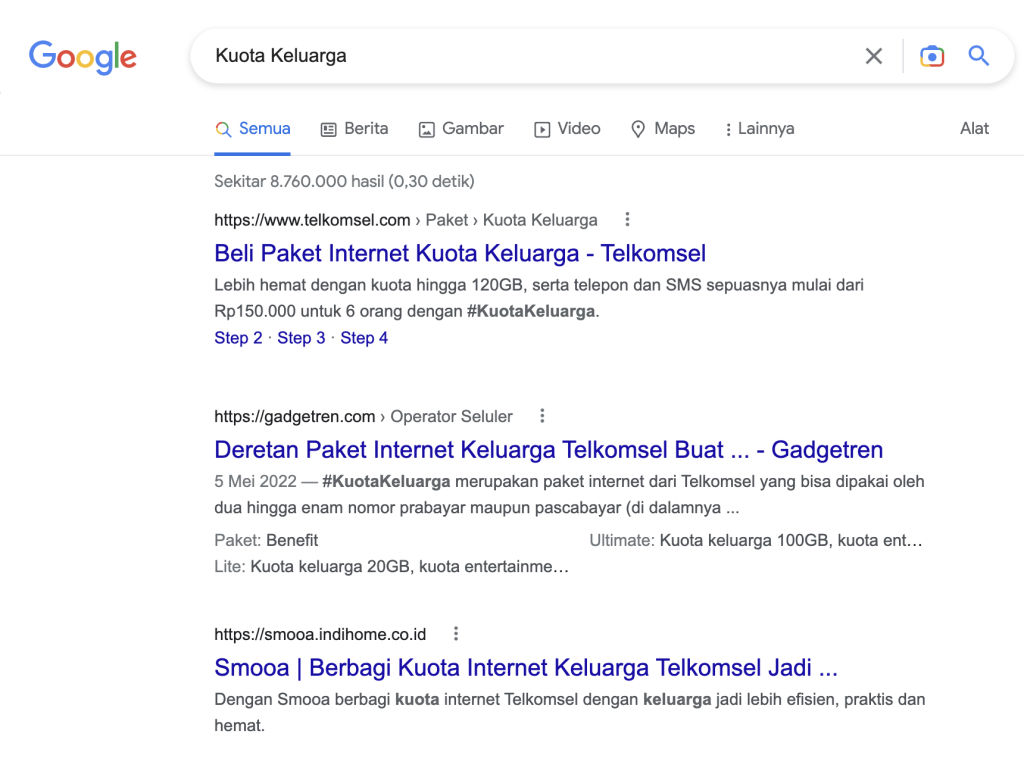Click the Step 4 sitelink

364,338
